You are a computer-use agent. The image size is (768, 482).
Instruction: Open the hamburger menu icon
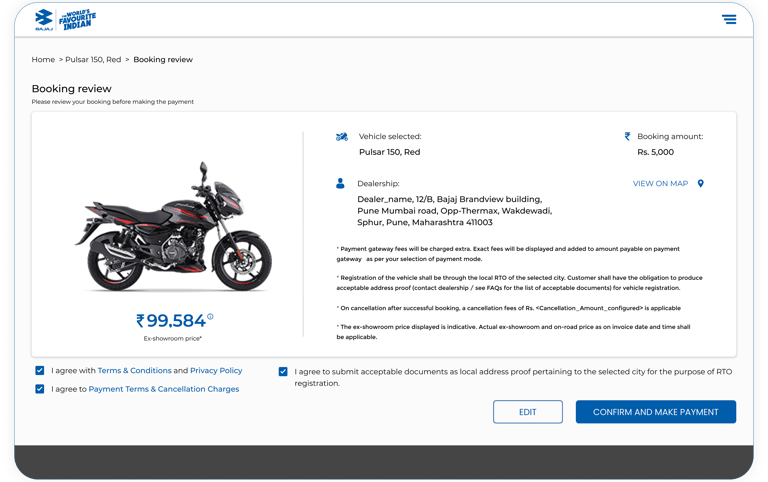[729, 19]
